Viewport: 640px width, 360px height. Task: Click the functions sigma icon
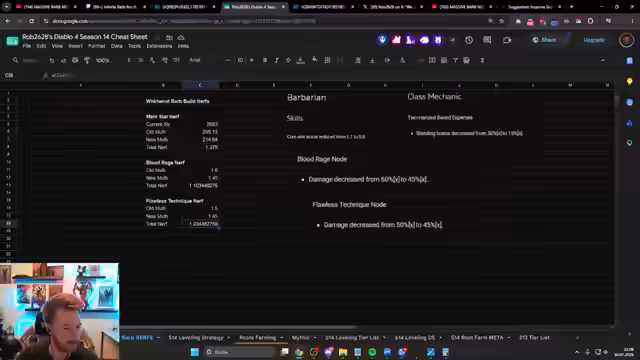pos(482,60)
